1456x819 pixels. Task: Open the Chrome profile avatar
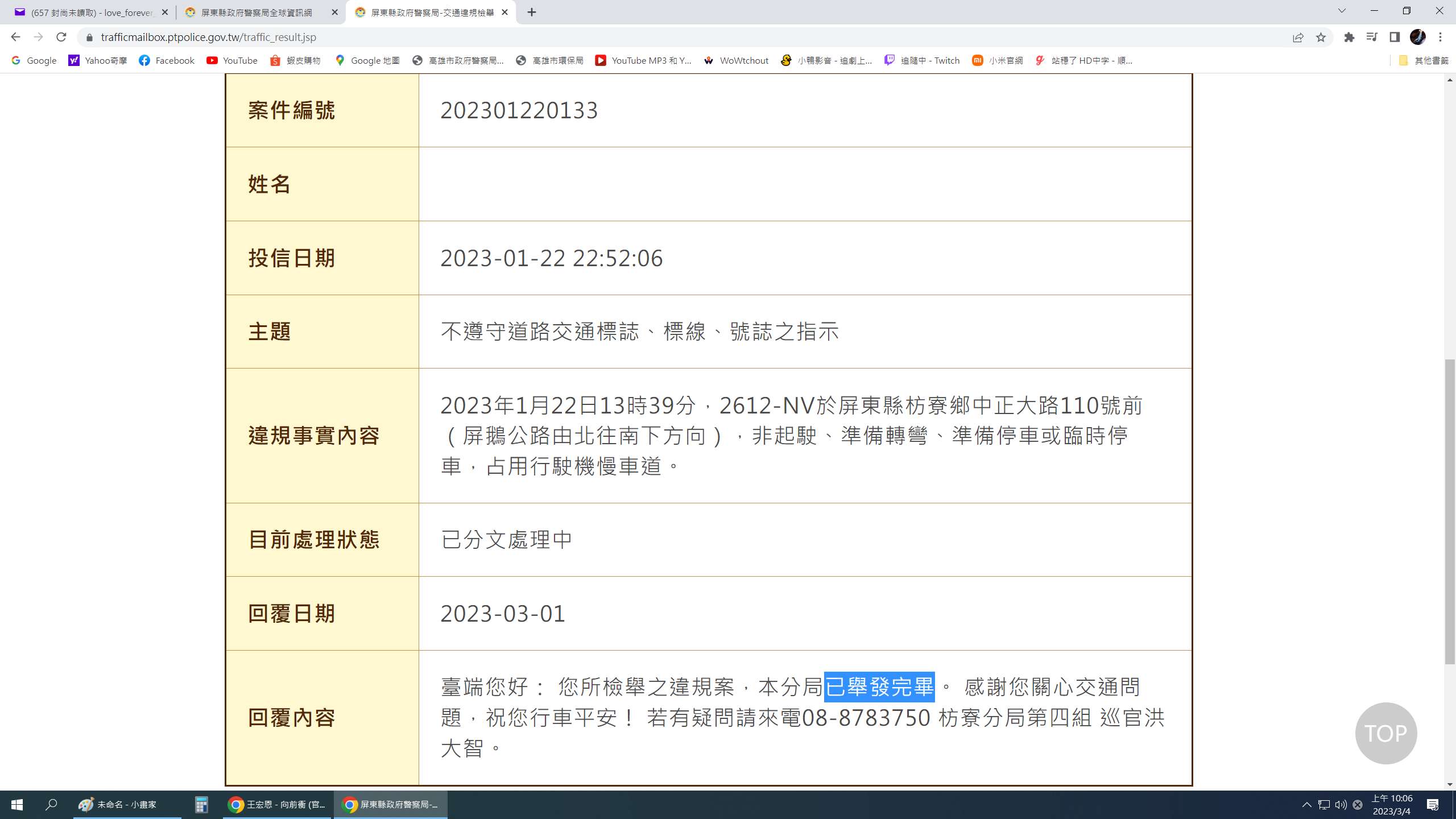pos(1417,38)
